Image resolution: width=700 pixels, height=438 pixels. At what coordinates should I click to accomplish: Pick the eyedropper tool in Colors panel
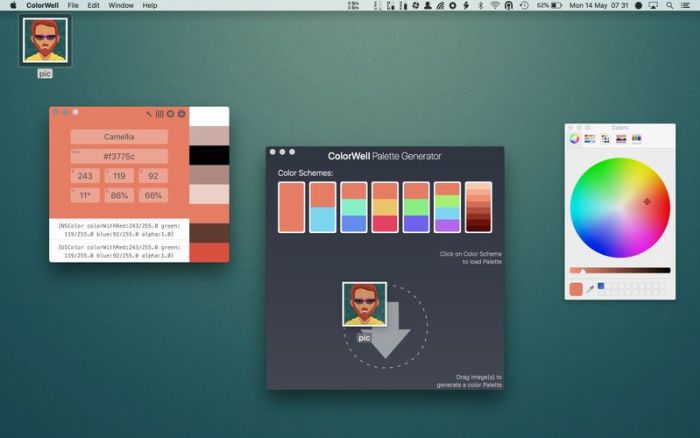[590, 289]
